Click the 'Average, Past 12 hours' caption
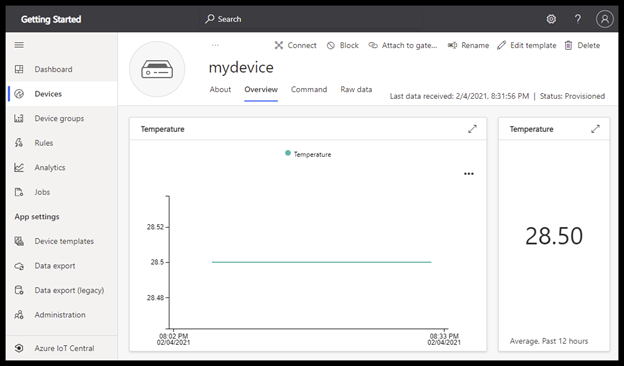624x366 pixels. click(x=549, y=341)
